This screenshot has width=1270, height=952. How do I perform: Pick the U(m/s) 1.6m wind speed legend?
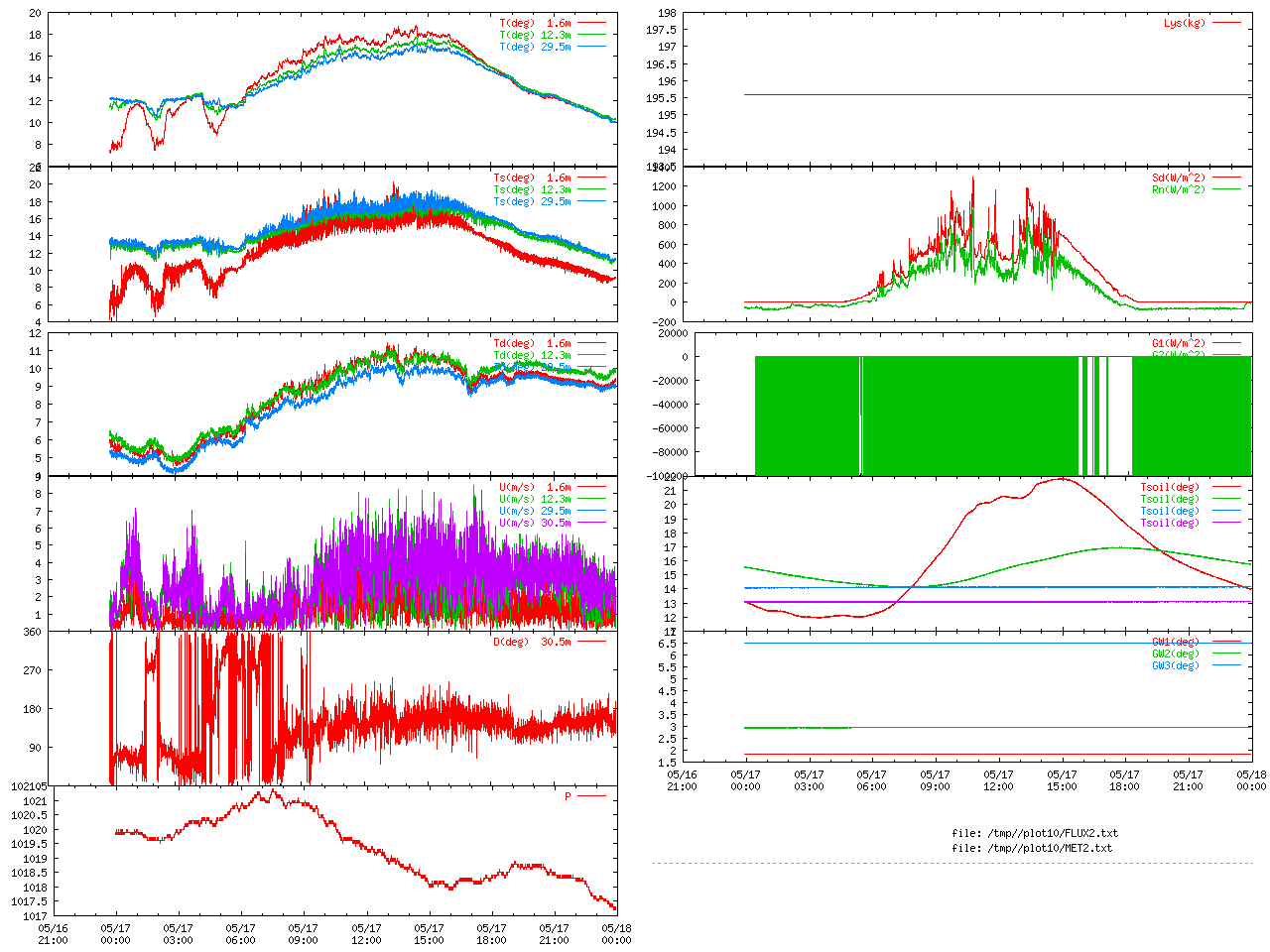point(535,487)
